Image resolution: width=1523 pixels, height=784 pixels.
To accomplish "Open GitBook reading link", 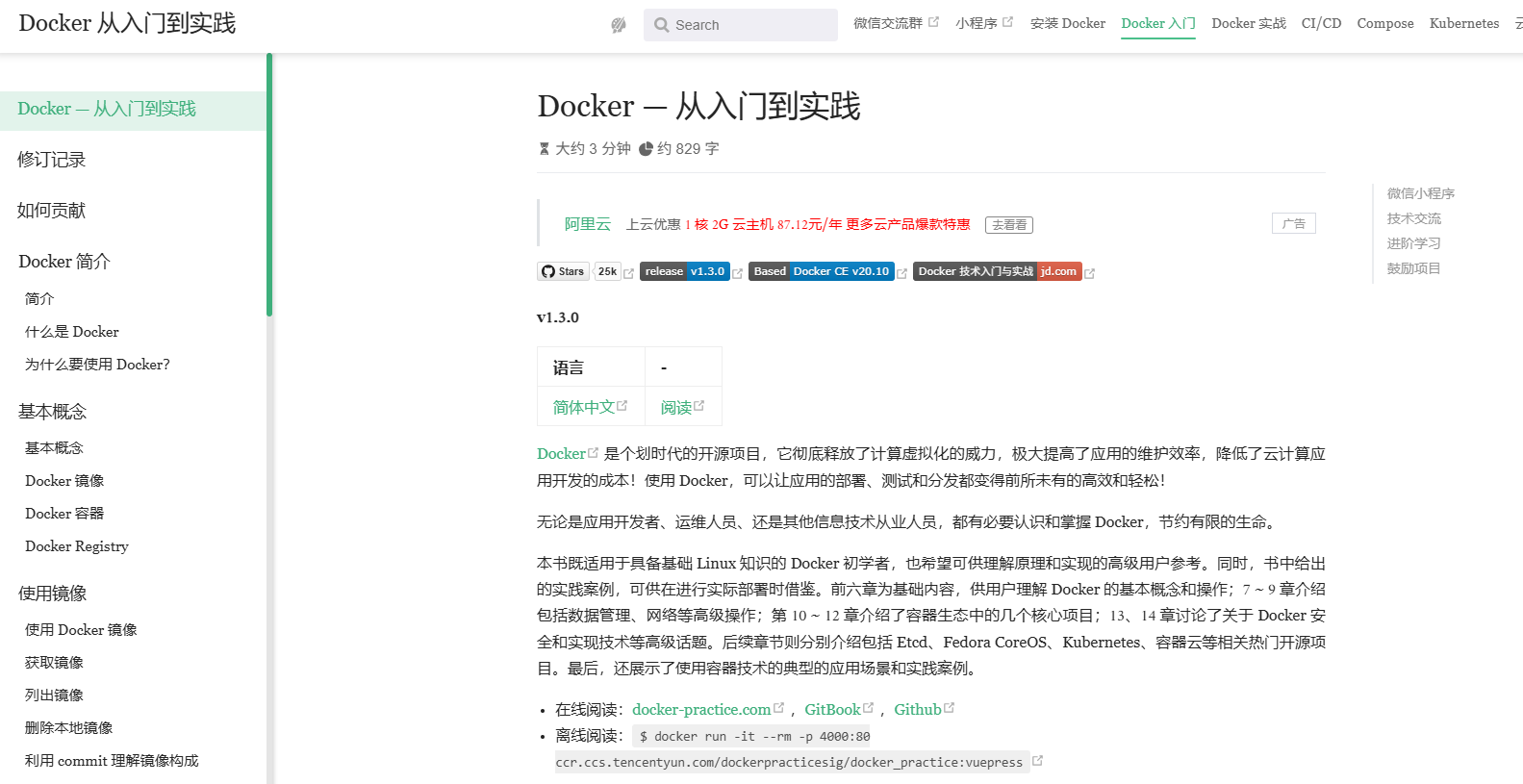I will tap(832, 710).
